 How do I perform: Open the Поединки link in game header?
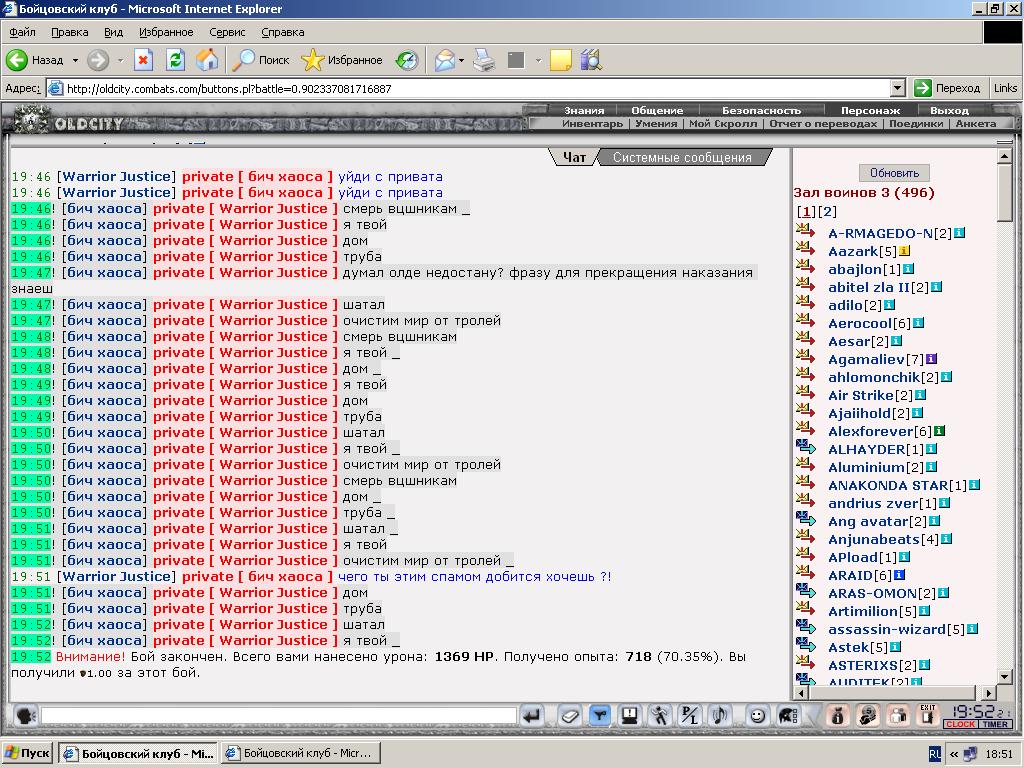[x=916, y=123]
